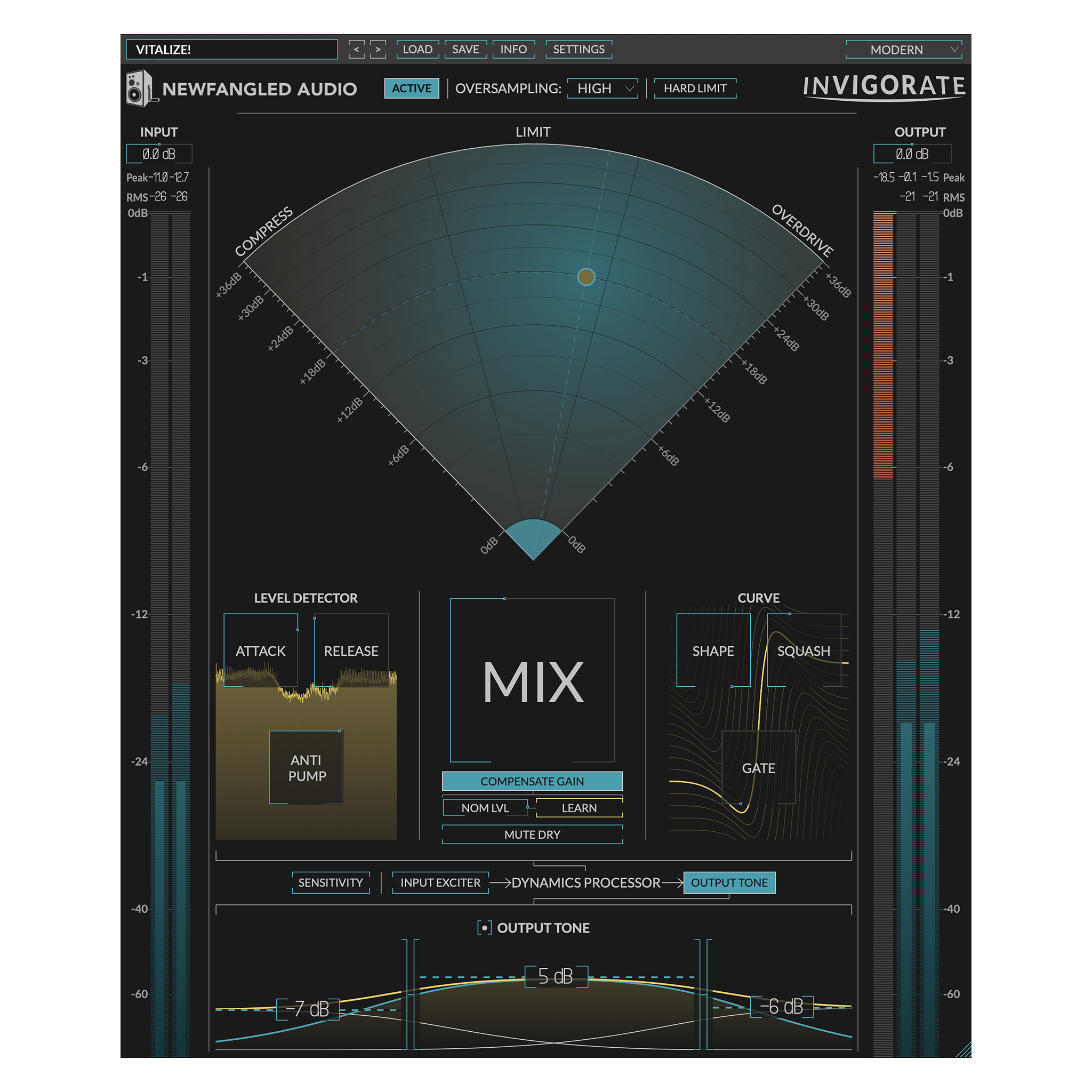Click the VITALIZE! preset name field

point(232,50)
